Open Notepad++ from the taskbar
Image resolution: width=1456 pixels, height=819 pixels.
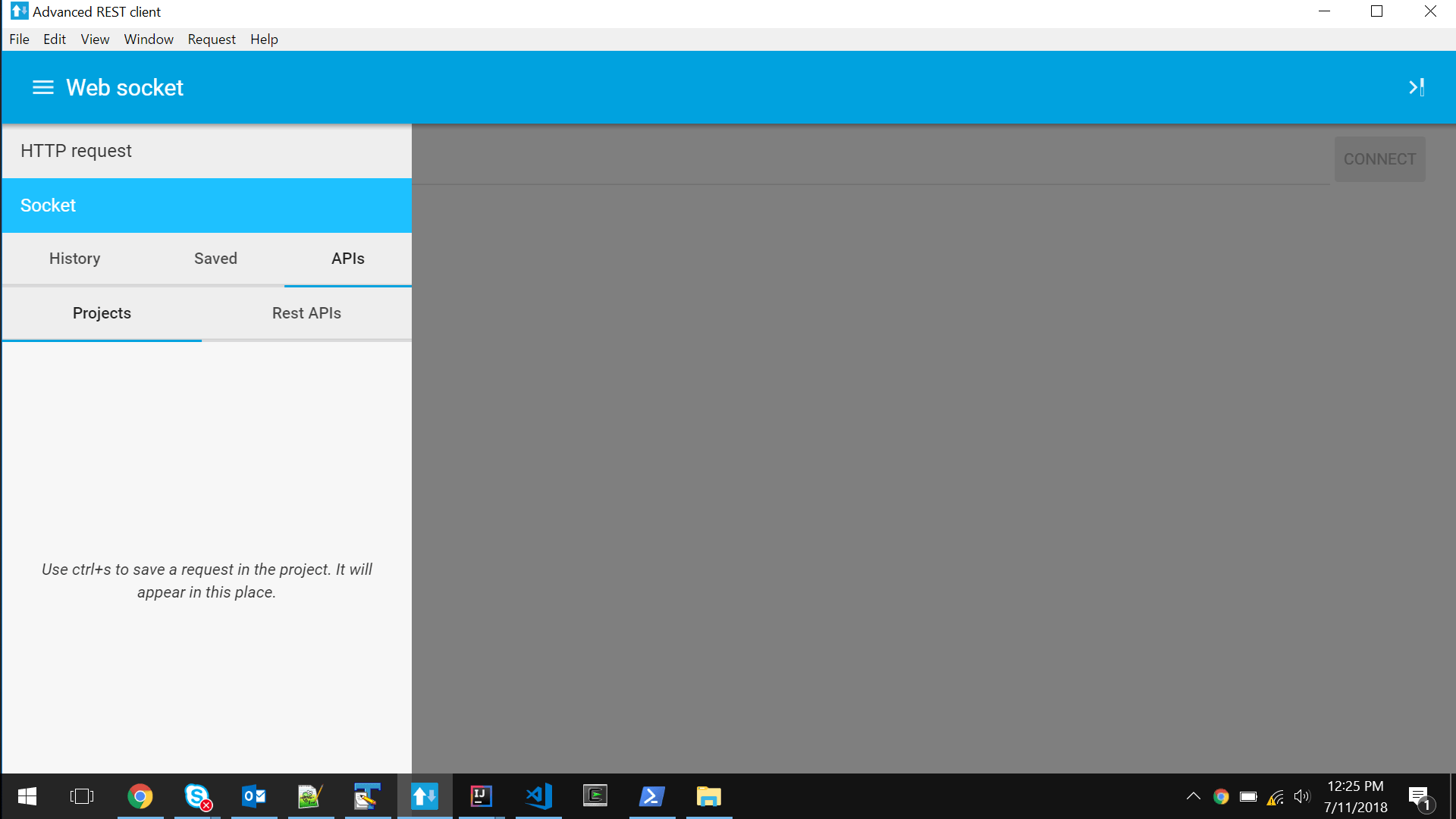[x=311, y=796]
